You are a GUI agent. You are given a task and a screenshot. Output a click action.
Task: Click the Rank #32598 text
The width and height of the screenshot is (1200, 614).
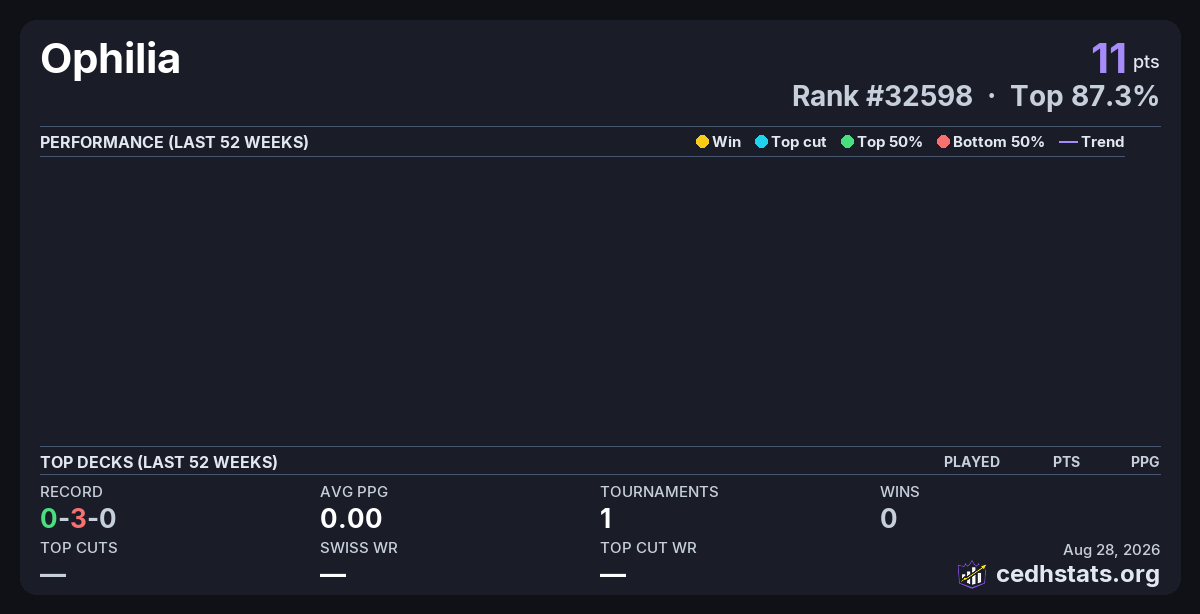(882, 96)
